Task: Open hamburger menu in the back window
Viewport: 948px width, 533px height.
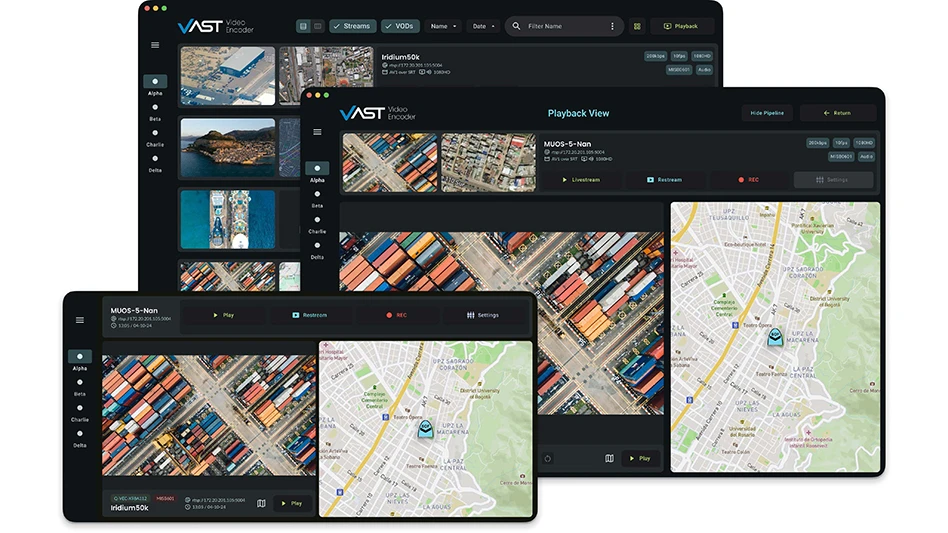Action: pos(155,45)
